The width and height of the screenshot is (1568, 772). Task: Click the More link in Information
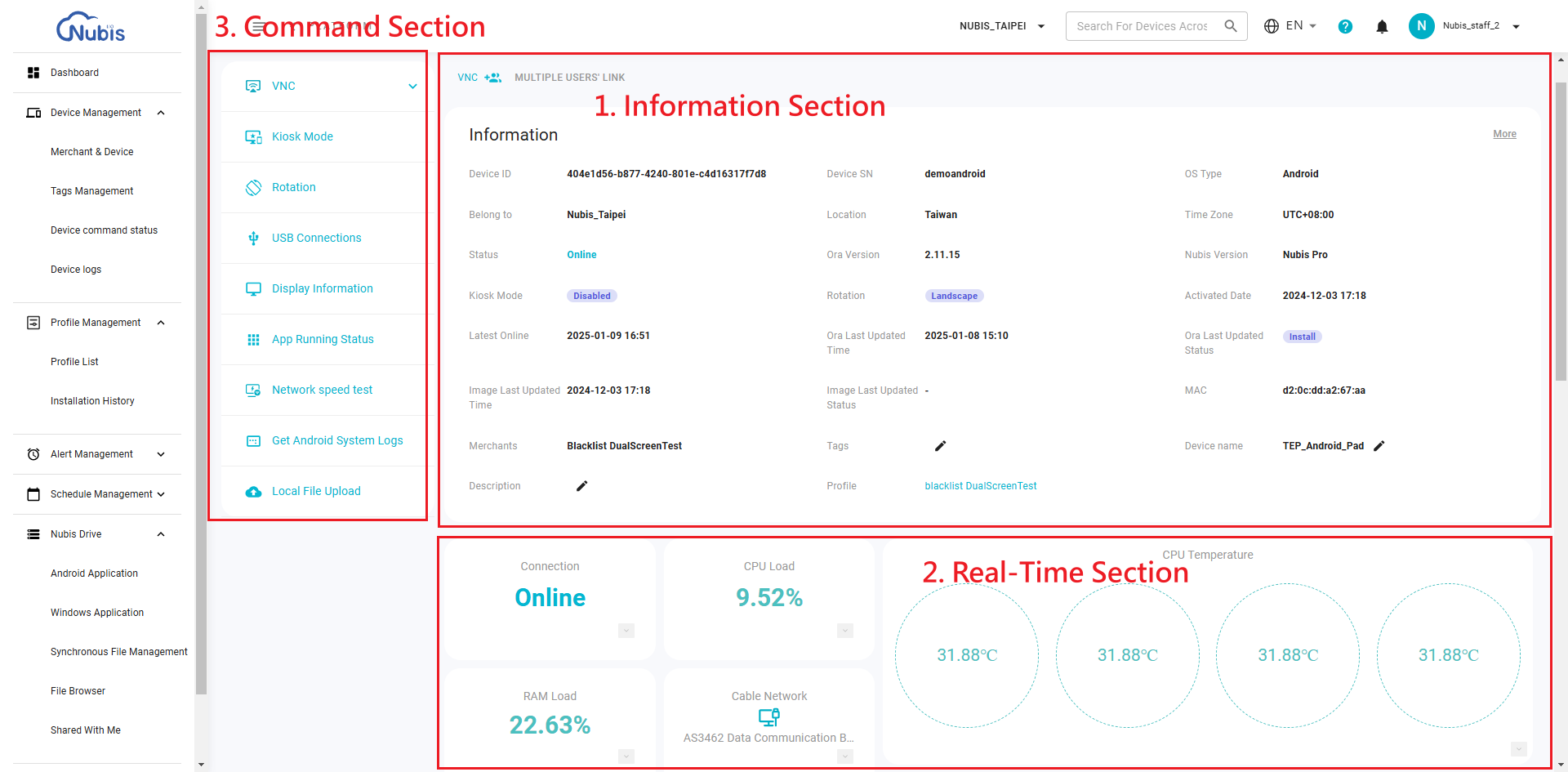(1504, 134)
